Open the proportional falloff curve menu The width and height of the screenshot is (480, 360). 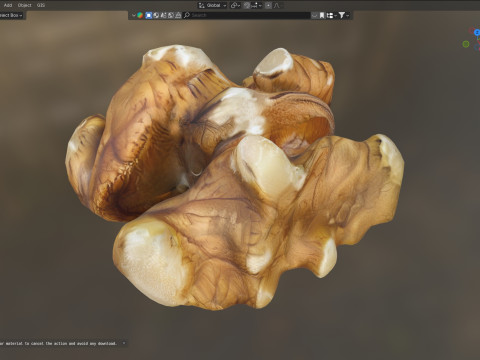[x=276, y=5]
